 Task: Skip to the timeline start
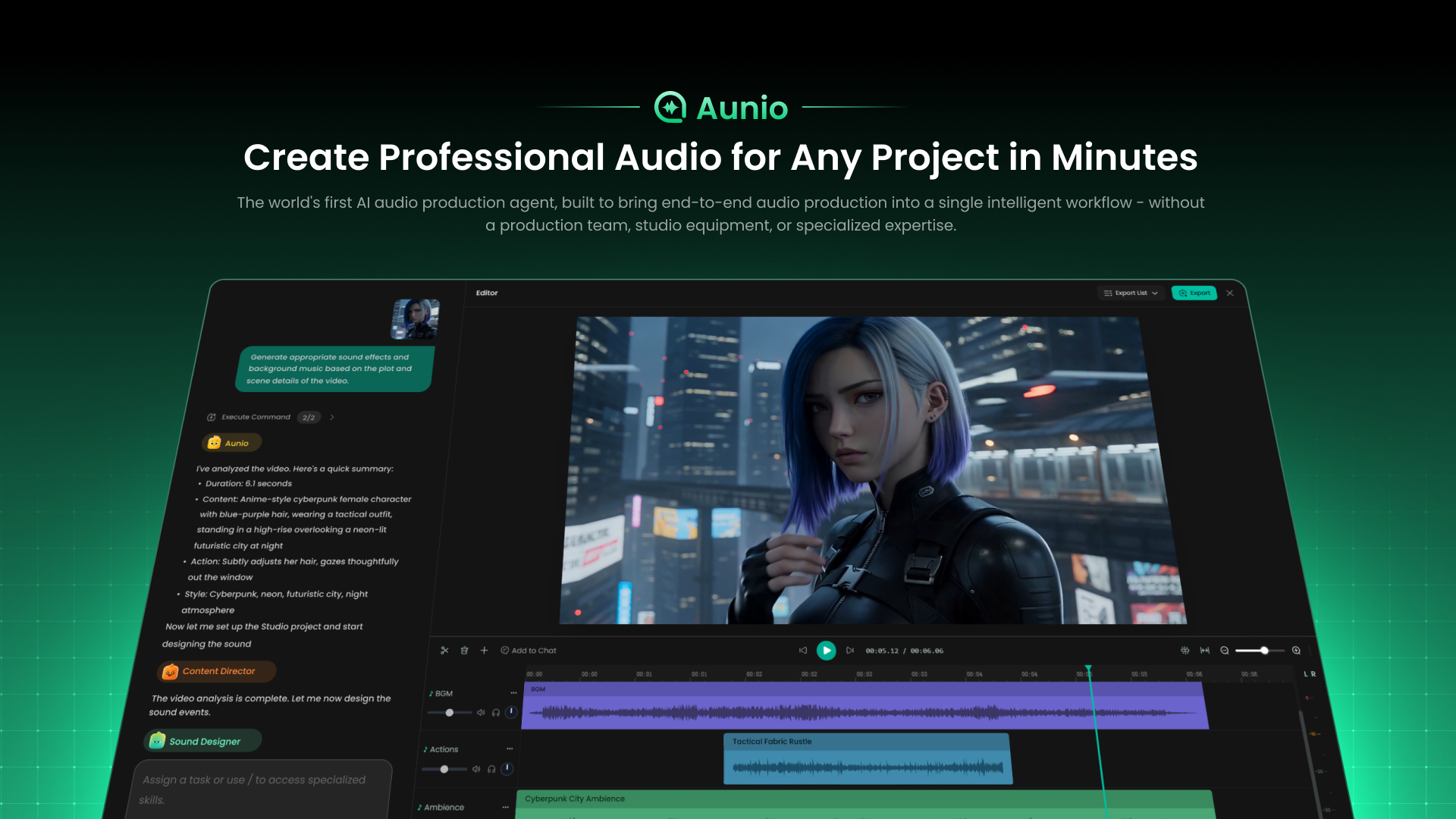[x=803, y=651]
